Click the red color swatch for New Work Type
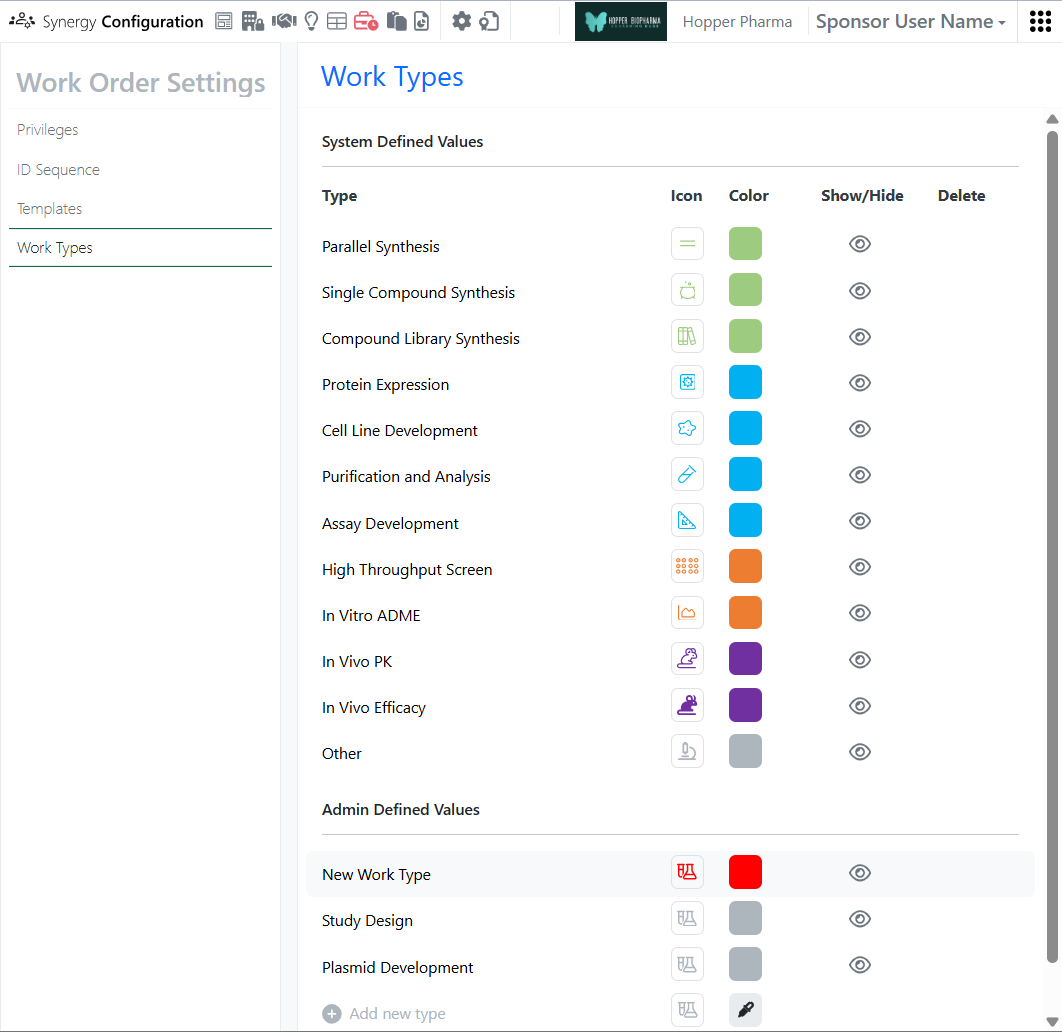Screen dimensions: 1062x1032 (745, 872)
